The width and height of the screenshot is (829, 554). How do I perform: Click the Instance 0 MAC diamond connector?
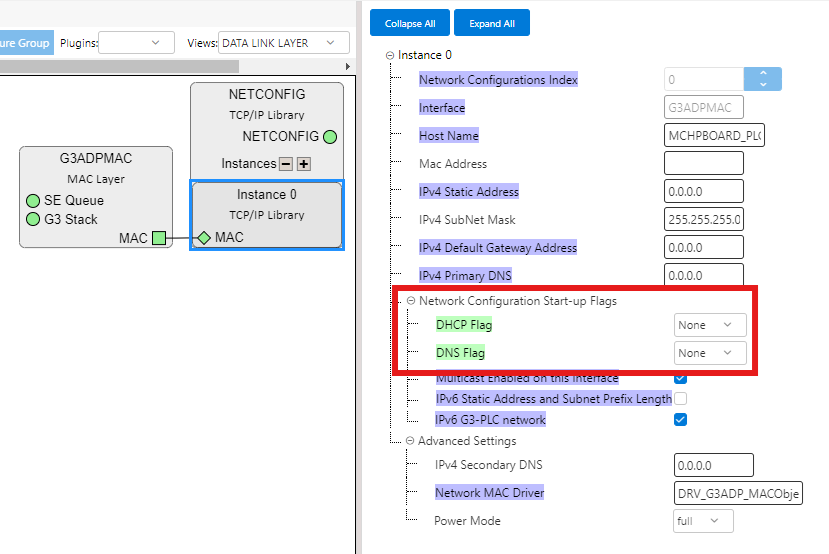click(x=203, y=238)
